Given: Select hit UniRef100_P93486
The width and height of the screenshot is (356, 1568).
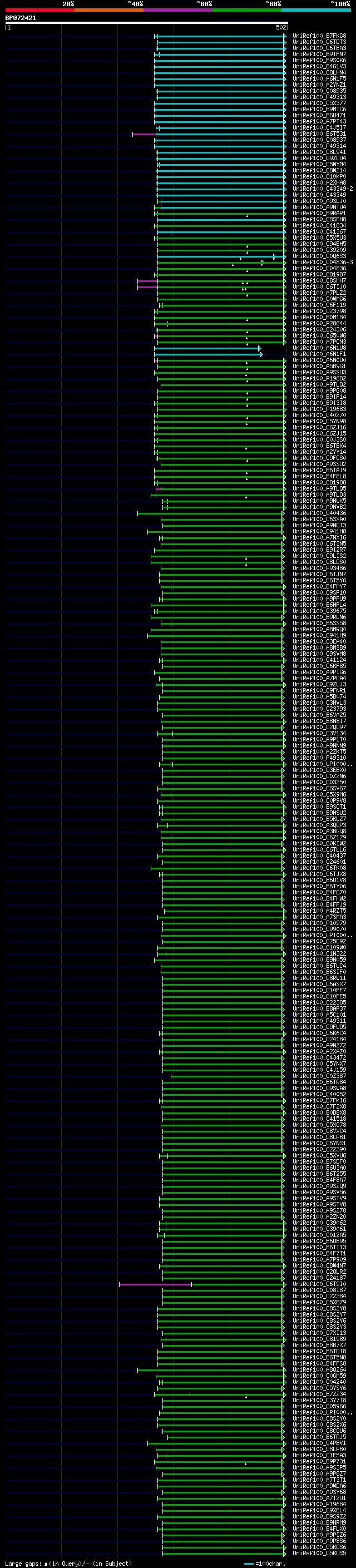Looking at the screenshot, I should point(319,568).
